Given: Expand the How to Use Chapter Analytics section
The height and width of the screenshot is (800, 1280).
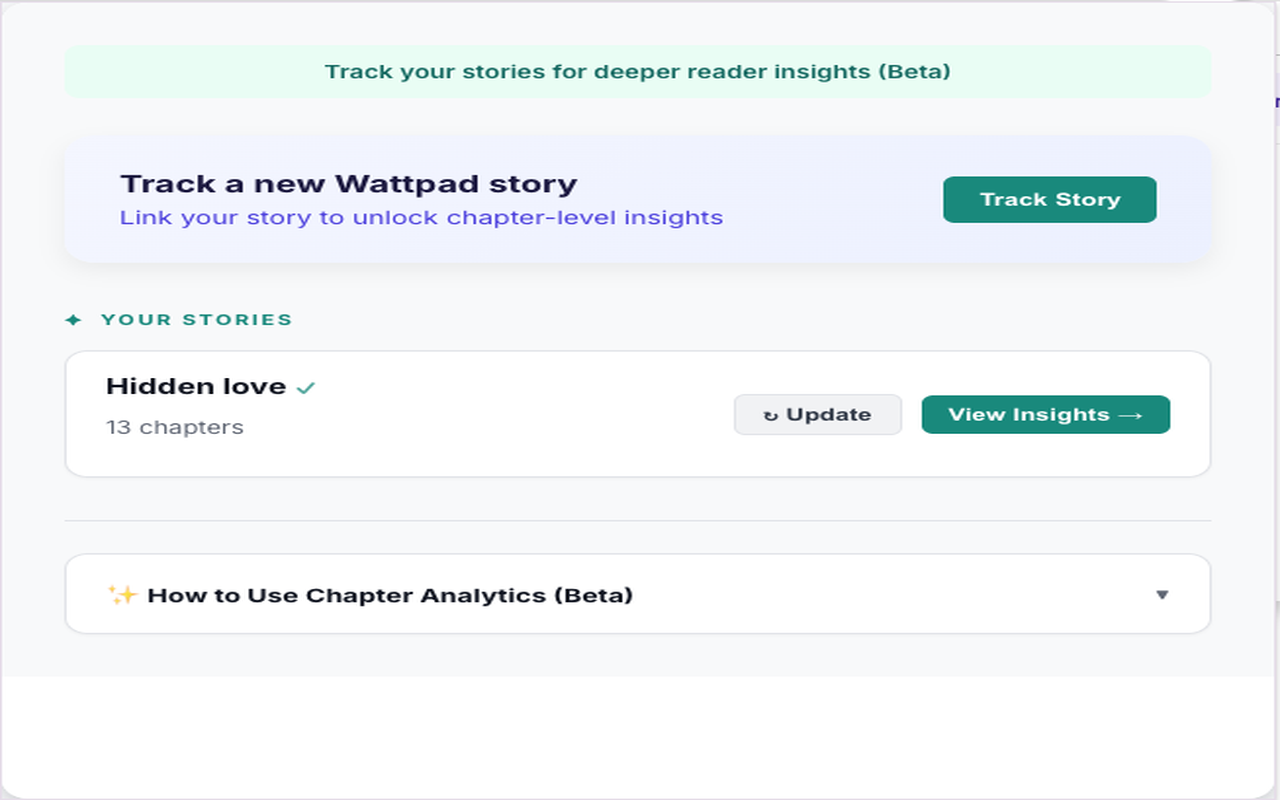Looking at the screenshot, I should 637,594.
